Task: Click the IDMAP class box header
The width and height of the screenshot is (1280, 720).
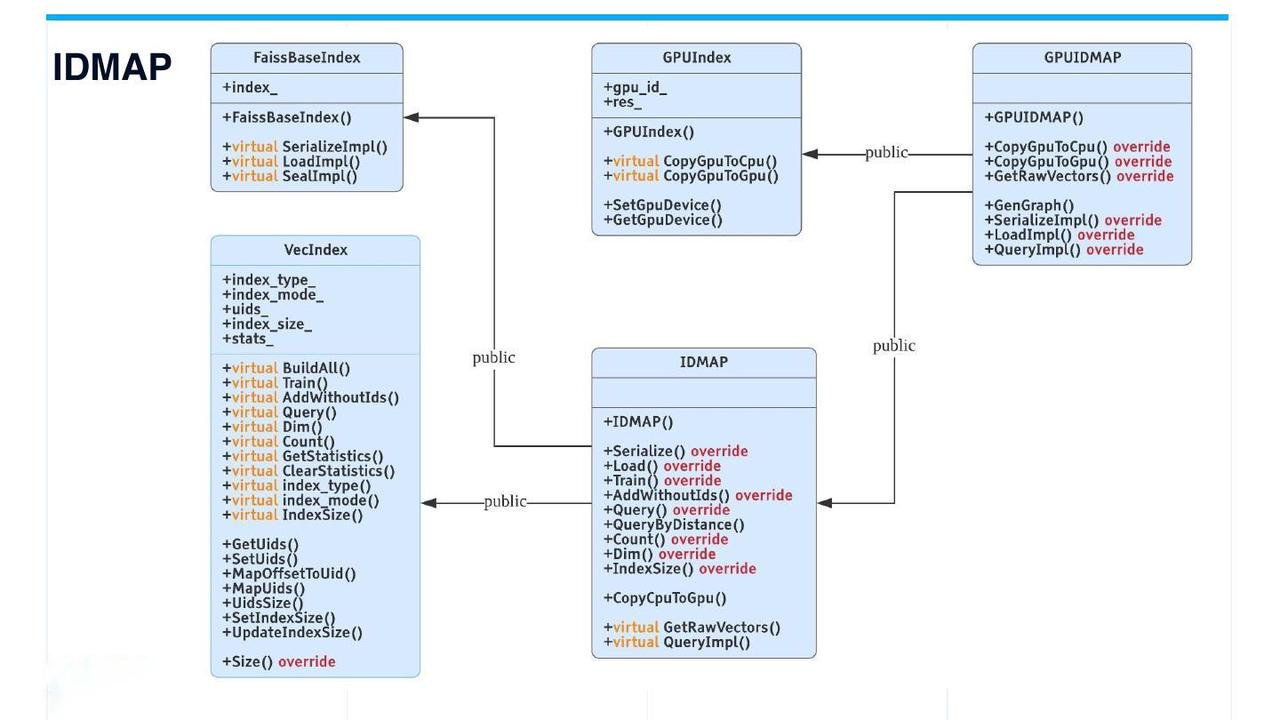Action: [703, 363]
